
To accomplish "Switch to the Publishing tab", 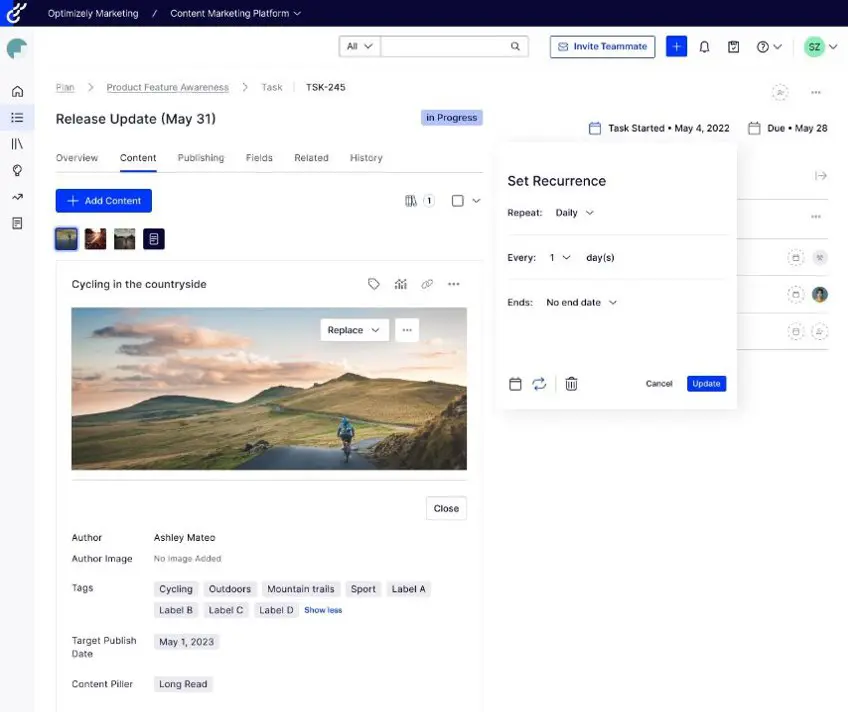I will click(201, 158).
